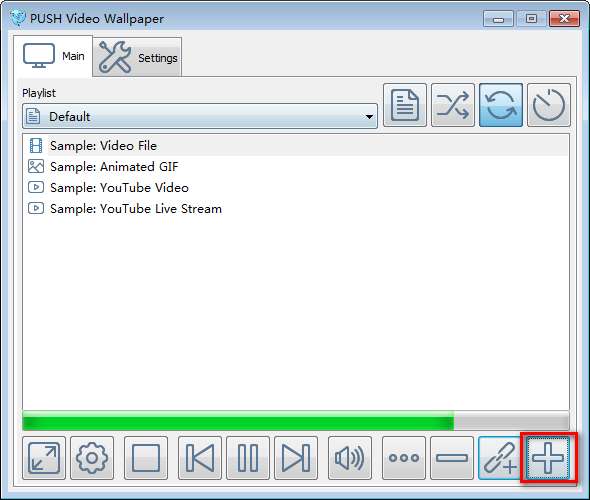The width and height of the screenshot is (590, 500).
Task: Toggle shuffle playback mode
Action: [x=453, y=105]
